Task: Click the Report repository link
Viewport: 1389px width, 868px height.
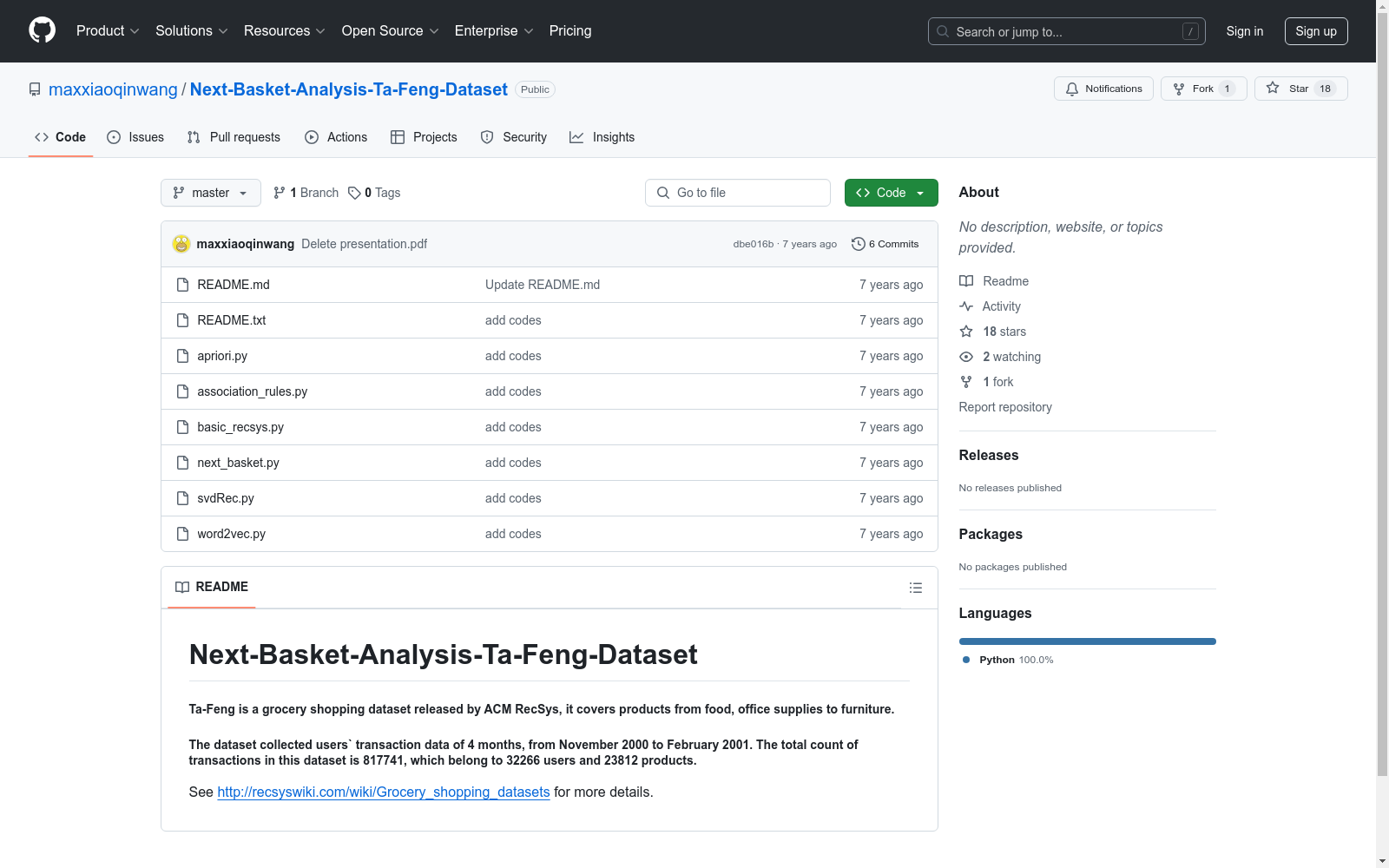Action: pyautogui.click(x=1005, y=407)
